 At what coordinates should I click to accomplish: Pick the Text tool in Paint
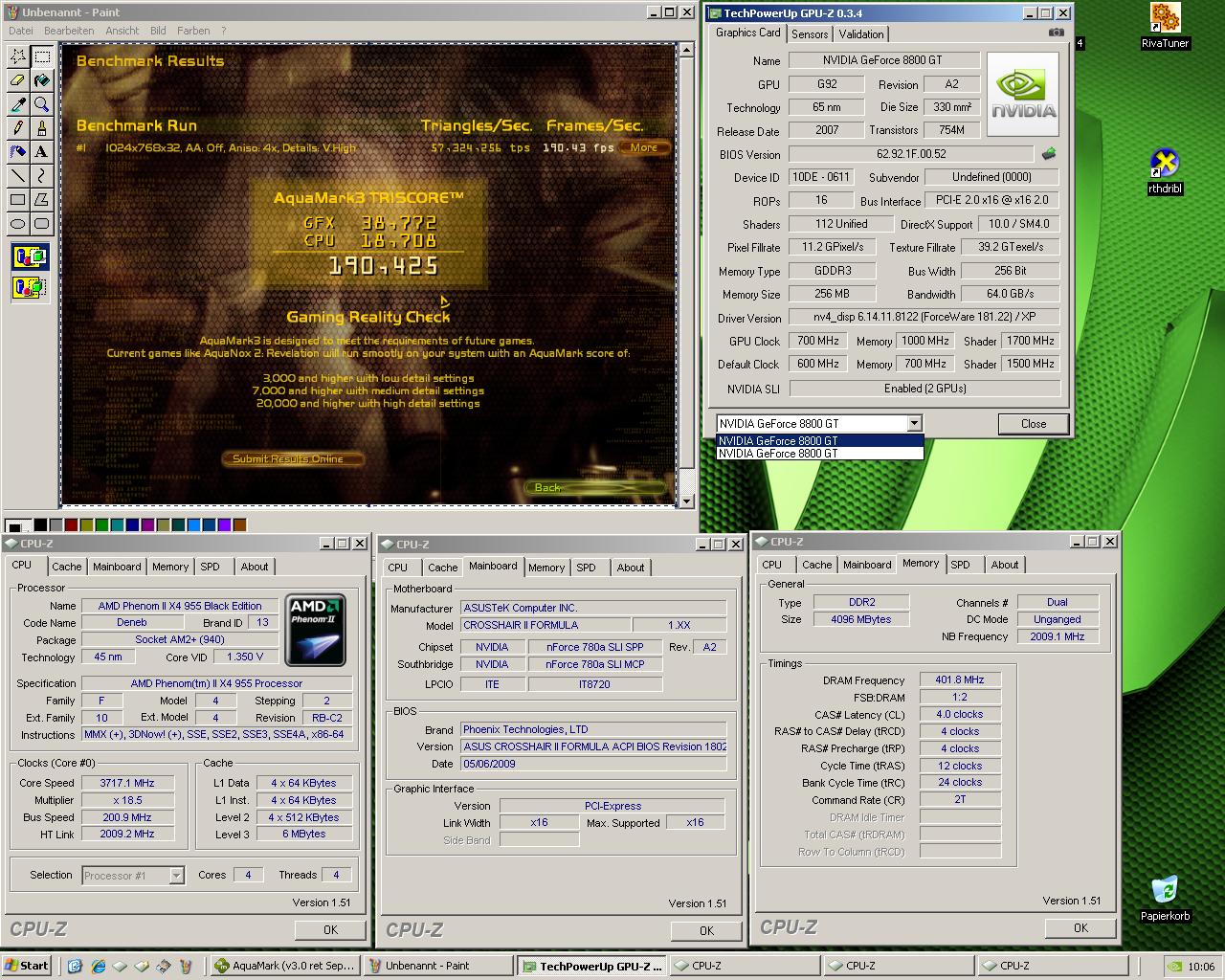(42, 152)
